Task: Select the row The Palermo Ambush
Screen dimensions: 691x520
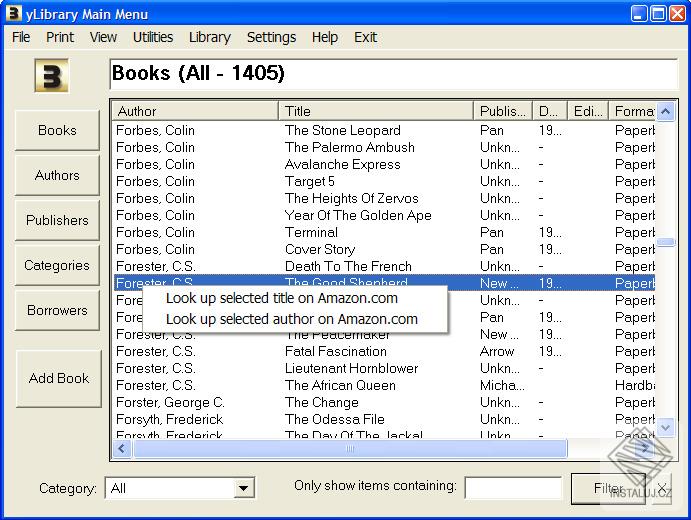Action: click(x=384, y=147)
